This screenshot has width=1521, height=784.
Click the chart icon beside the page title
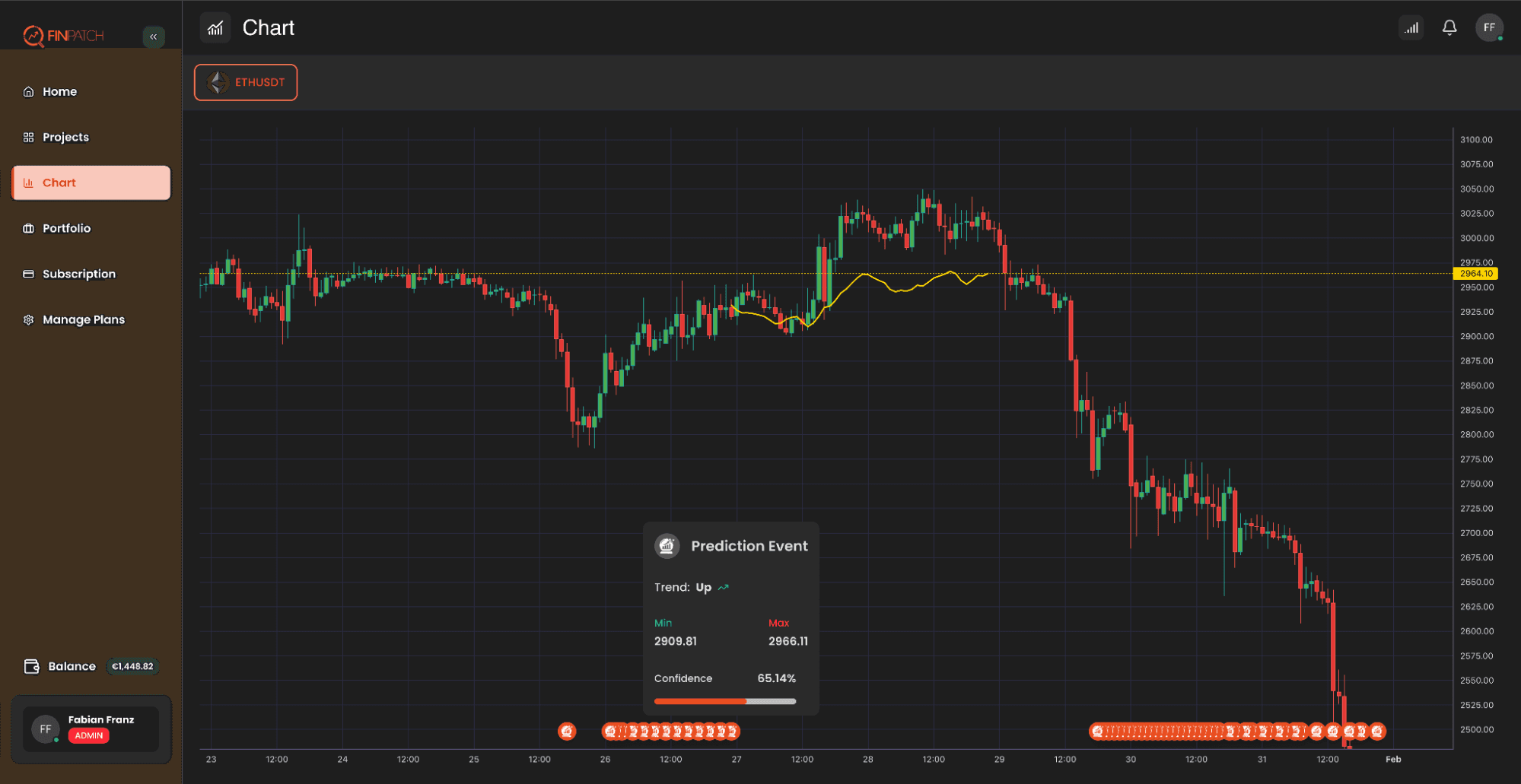(215, 27)
